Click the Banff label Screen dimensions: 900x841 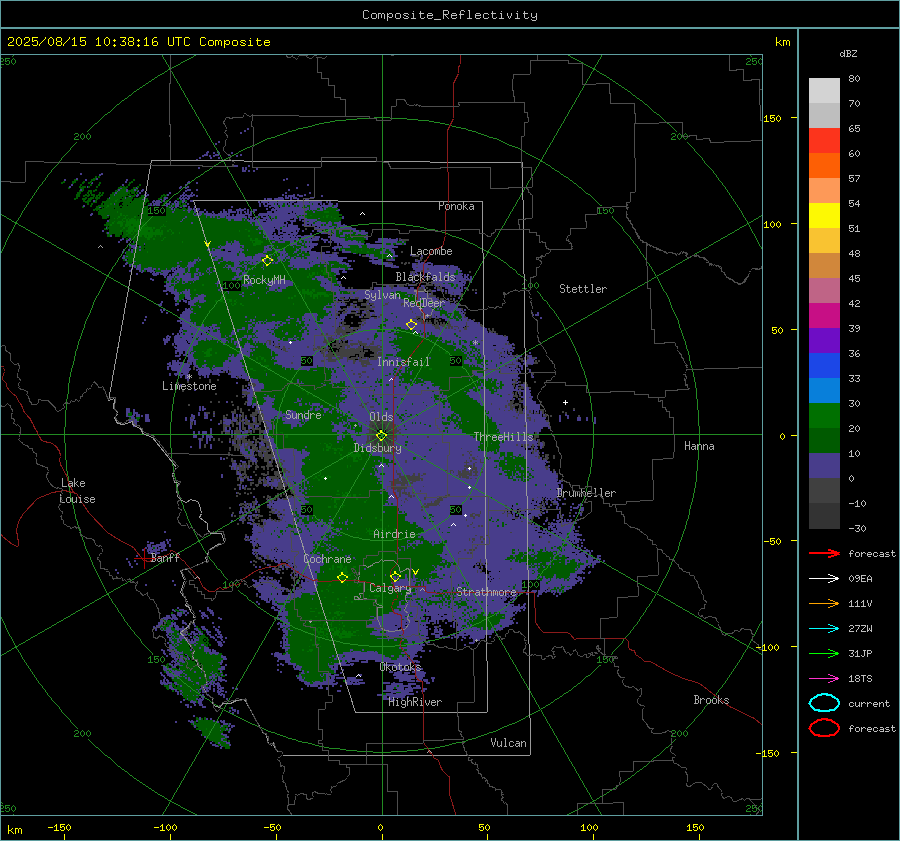[165, 558]
